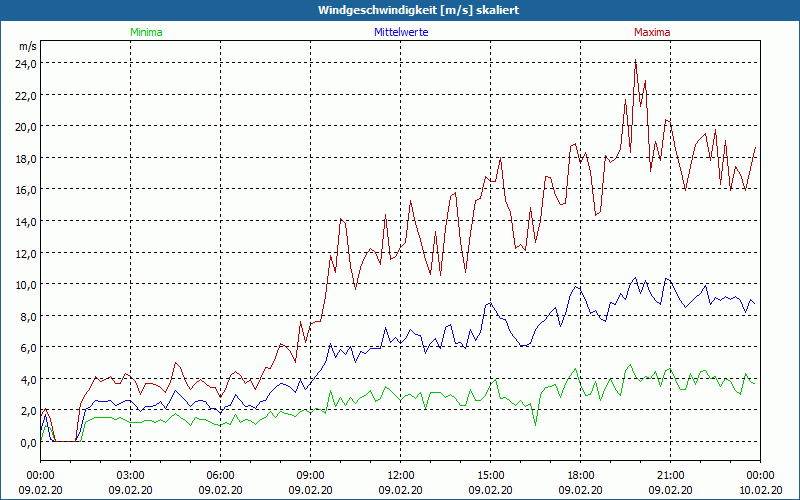Click the m/s unit label
800x500 pixels.
pos(27,46)
